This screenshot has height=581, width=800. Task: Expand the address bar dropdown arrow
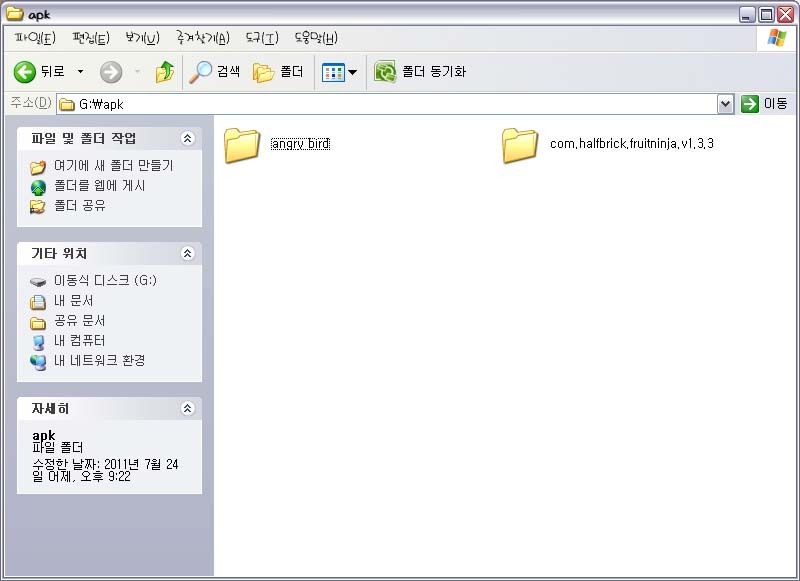(x=726, y=104)
